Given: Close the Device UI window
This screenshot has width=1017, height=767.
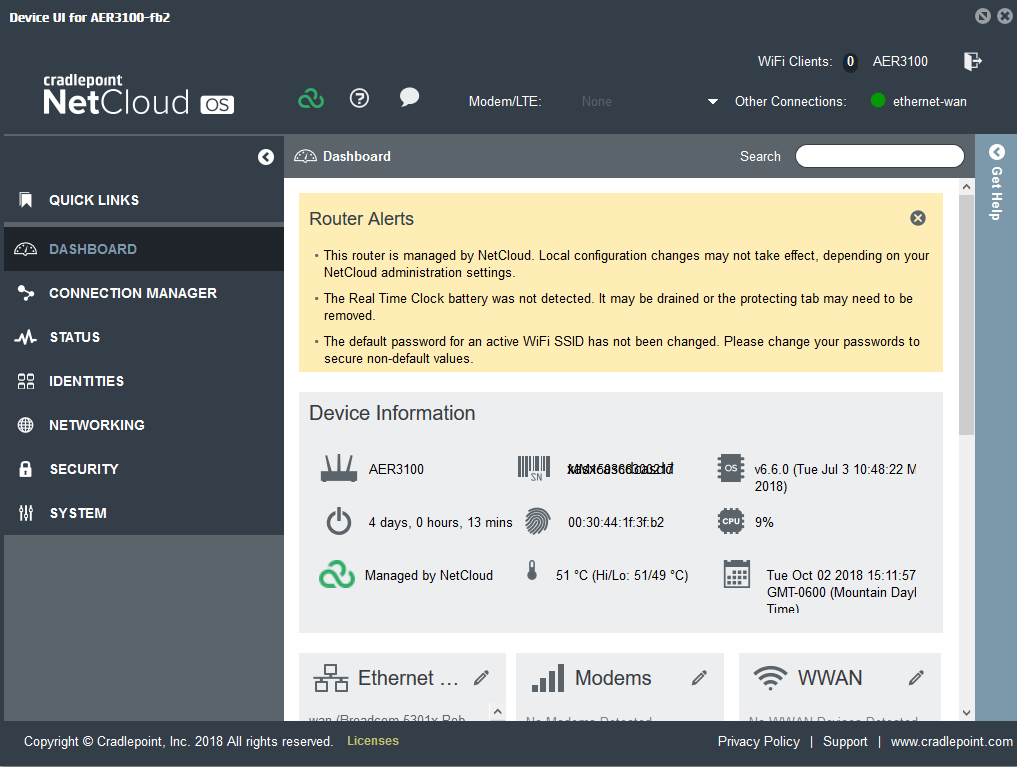Looking at the screenshot, I should 1005,16.
